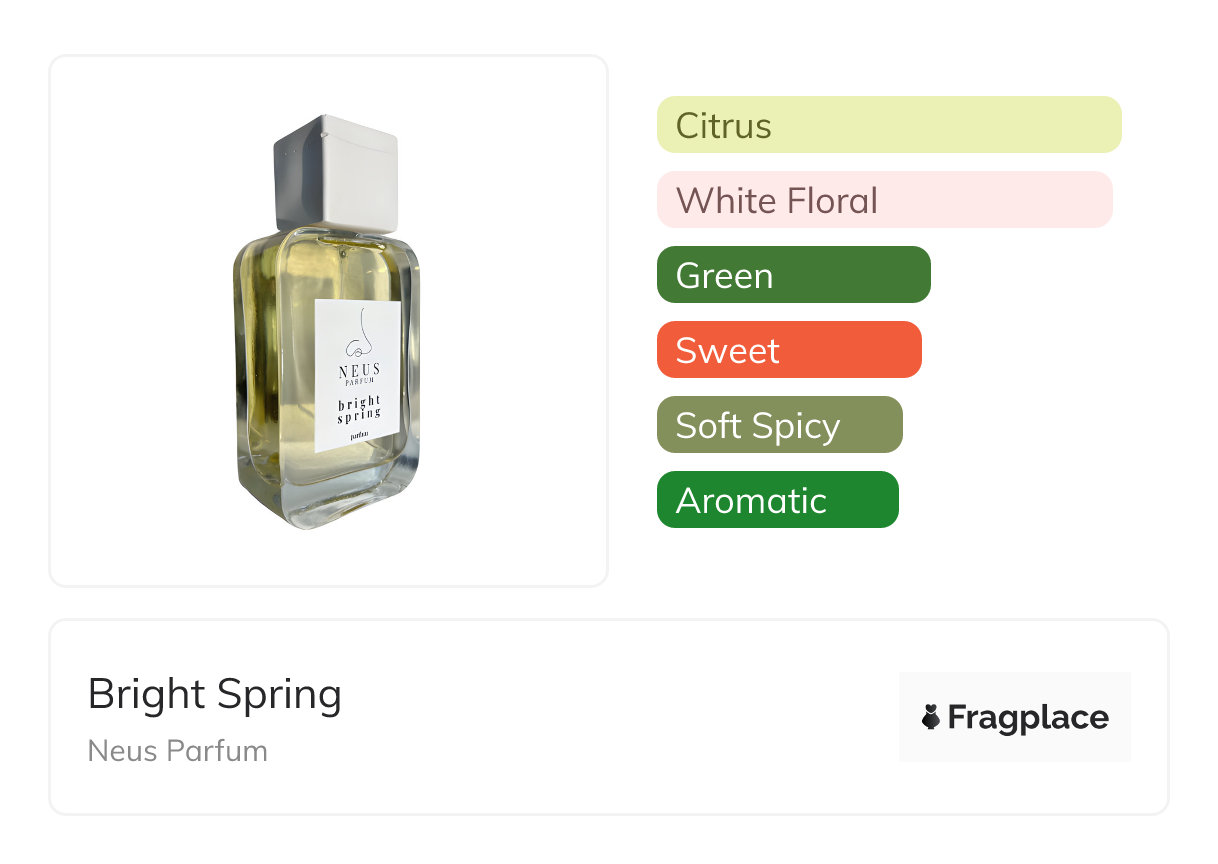This screenshot has height=864, width=1218.
Task: Open the Bright Spring title
Action: click(215, 694)
